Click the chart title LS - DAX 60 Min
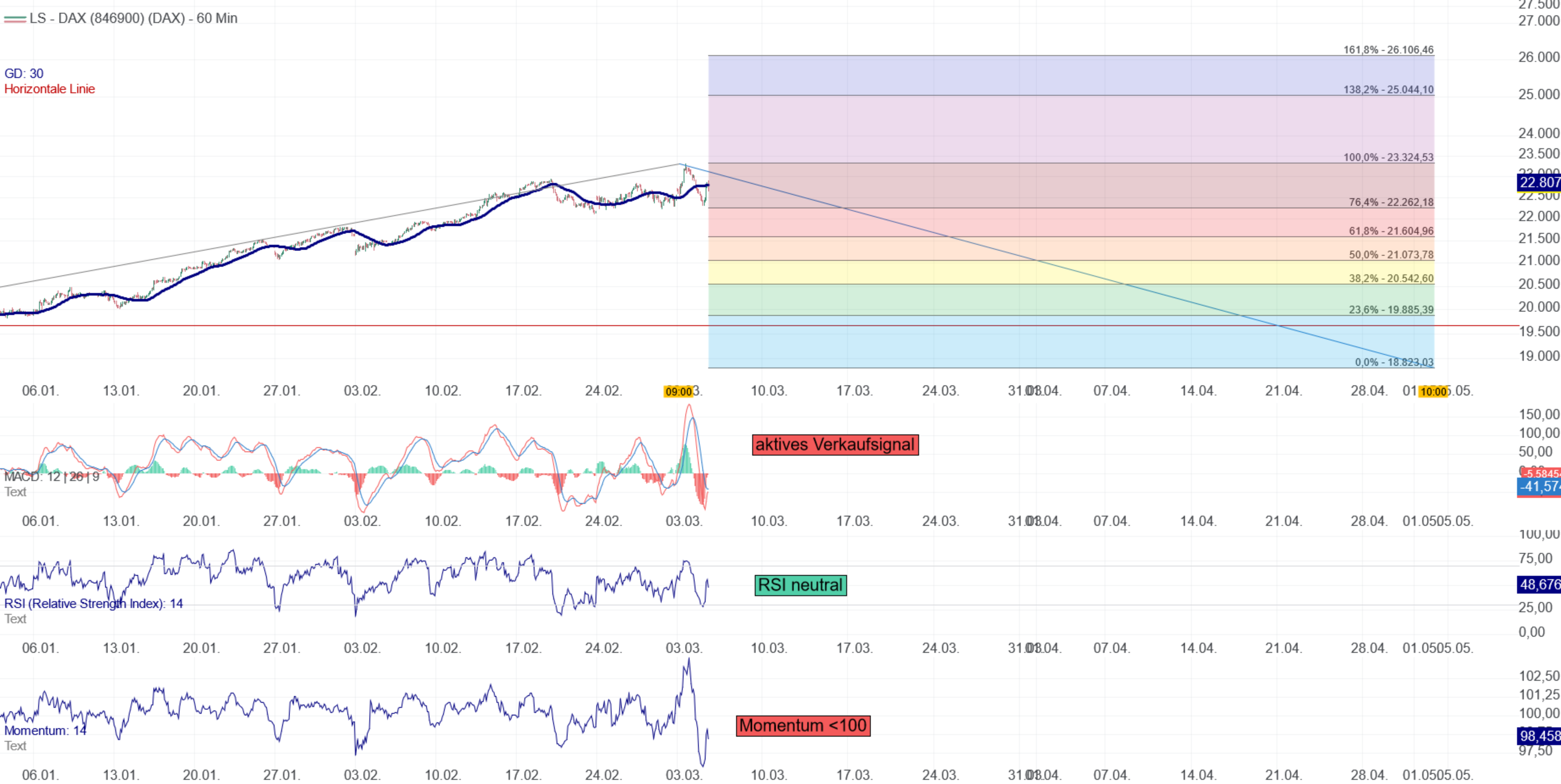This screenshot has width=1561, height=784. (x=133, y=18)
